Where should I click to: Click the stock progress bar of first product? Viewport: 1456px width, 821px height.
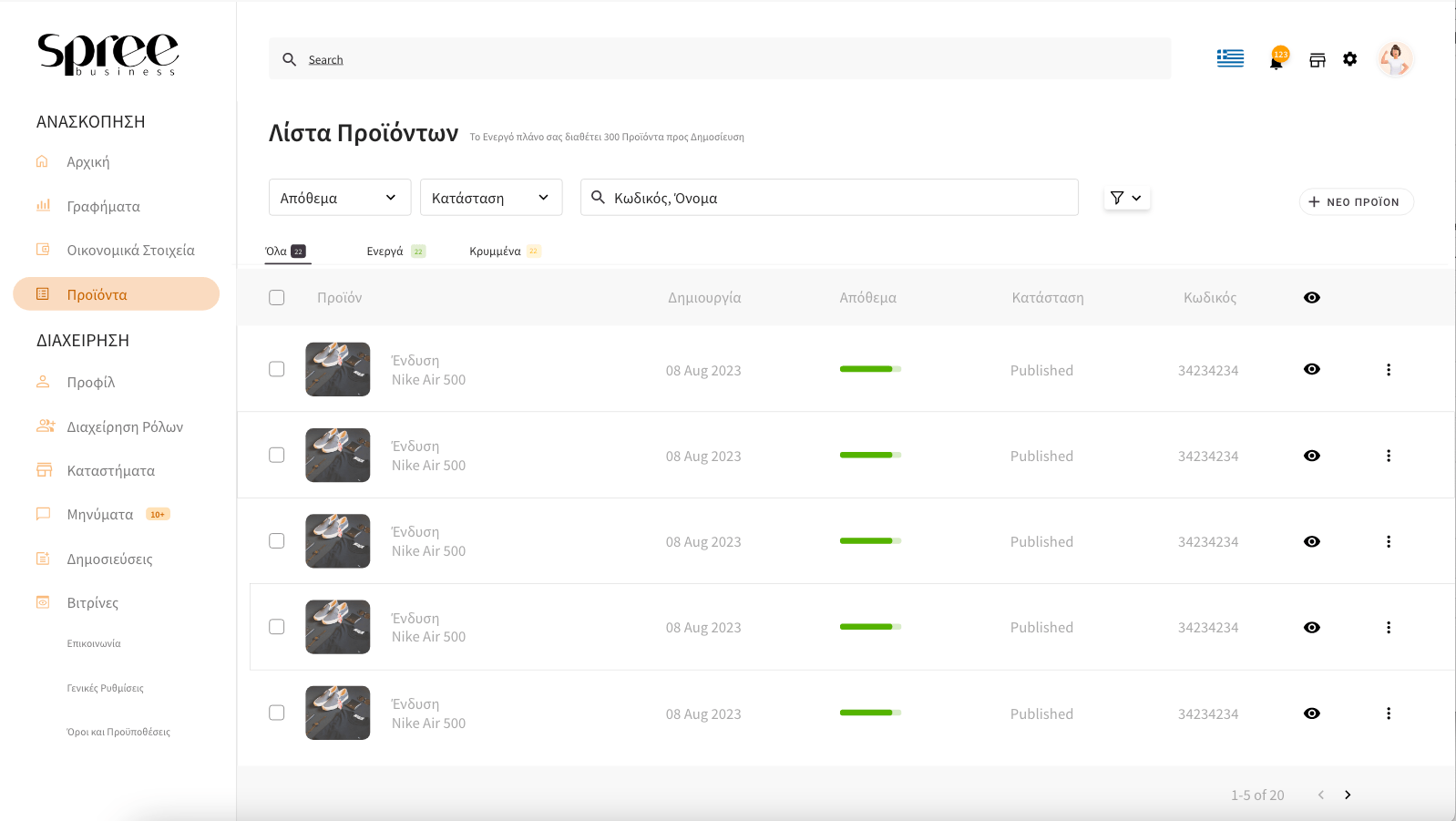870,369
